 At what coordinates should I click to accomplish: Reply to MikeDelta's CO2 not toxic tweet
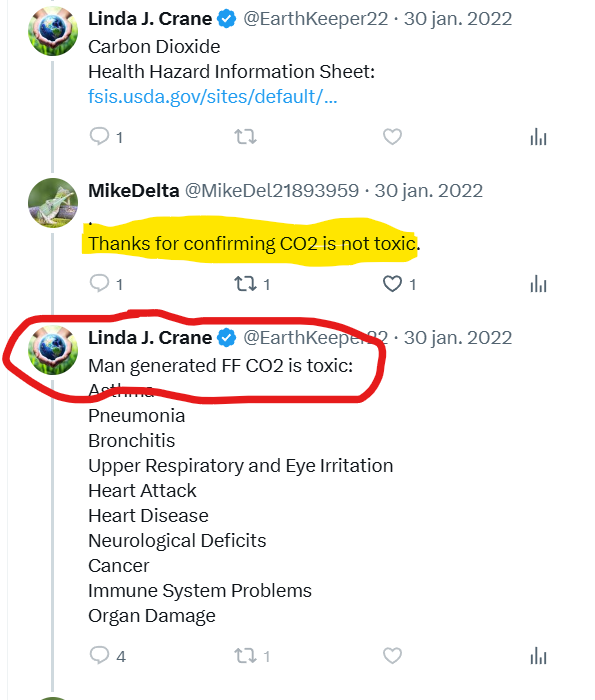99,283
